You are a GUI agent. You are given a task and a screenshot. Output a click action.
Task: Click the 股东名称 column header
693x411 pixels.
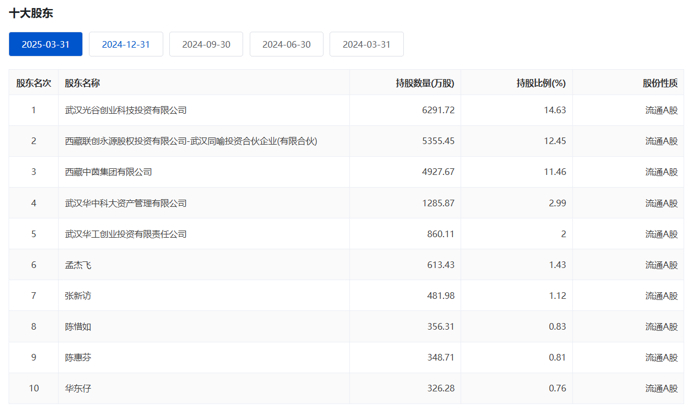(x=82, y=83)
